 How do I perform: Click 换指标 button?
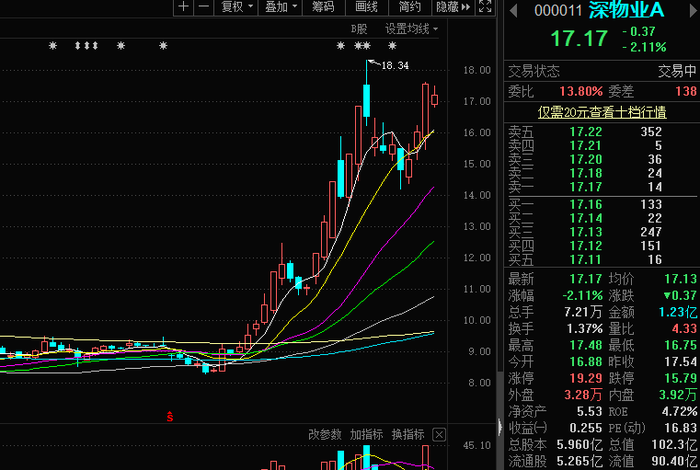coord(408,434)
